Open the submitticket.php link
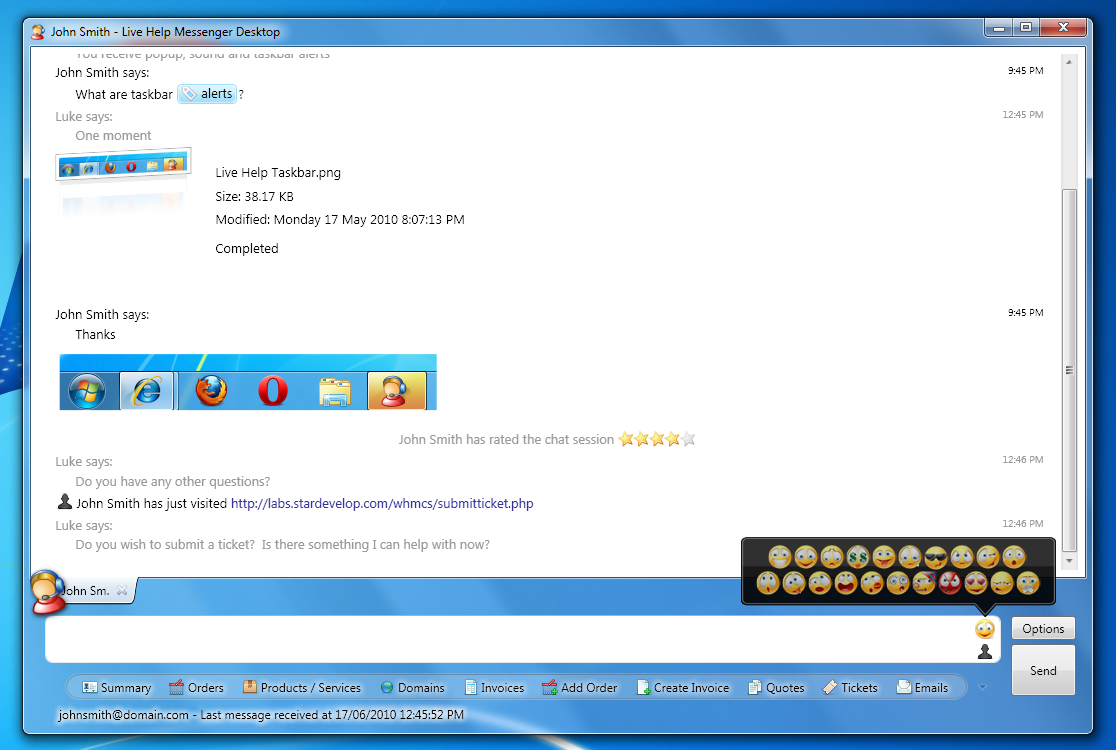Screen dimensions: 1116x750 pyautogui.click(x=382, y=504)
